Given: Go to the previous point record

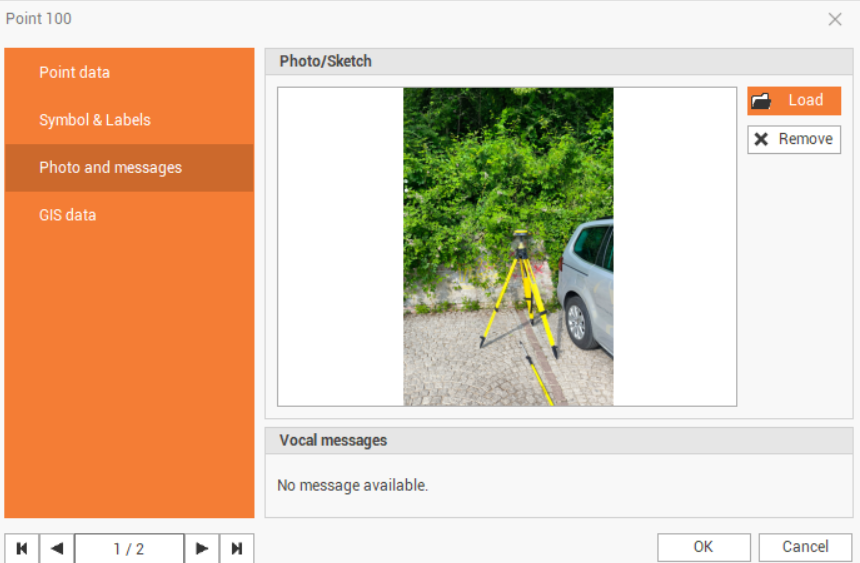Looking at the screenshot, I should 57,548.
